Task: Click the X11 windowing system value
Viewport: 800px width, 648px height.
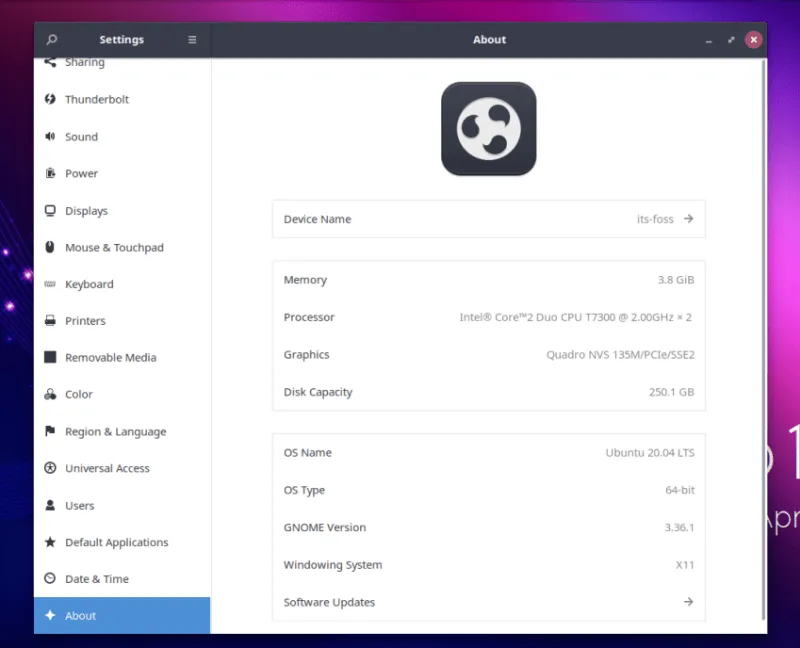Action: [x=685, y=565]
